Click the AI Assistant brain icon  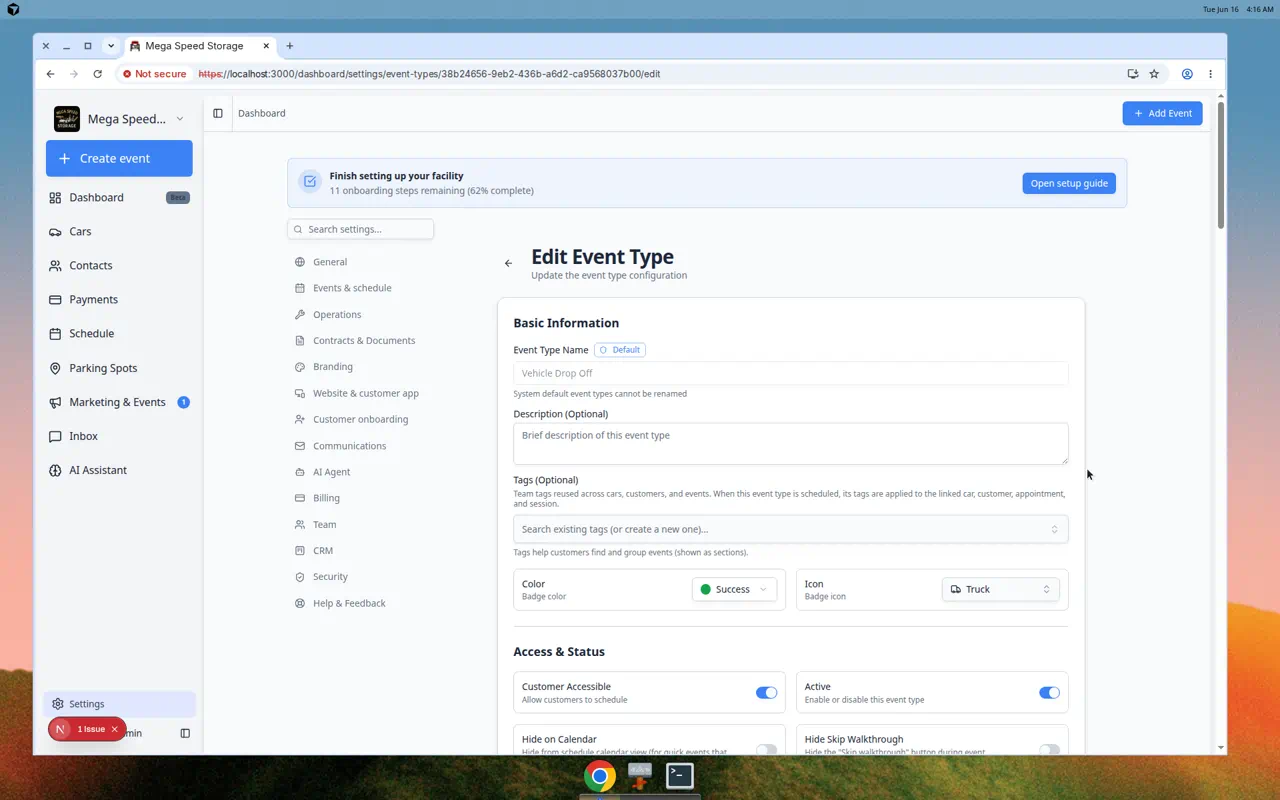tap(55, 471)
